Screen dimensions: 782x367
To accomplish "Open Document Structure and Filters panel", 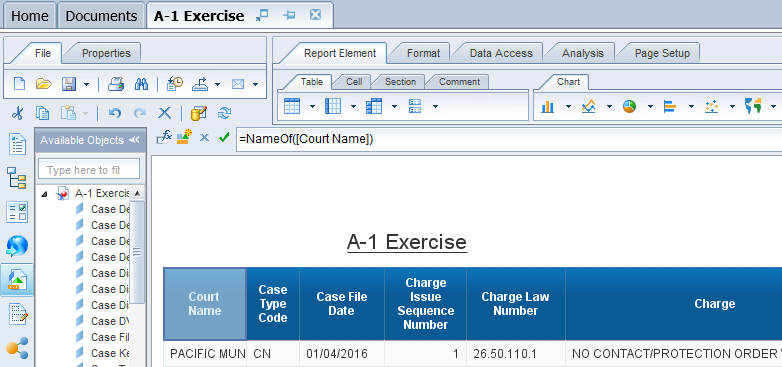I will click(18, 314).
